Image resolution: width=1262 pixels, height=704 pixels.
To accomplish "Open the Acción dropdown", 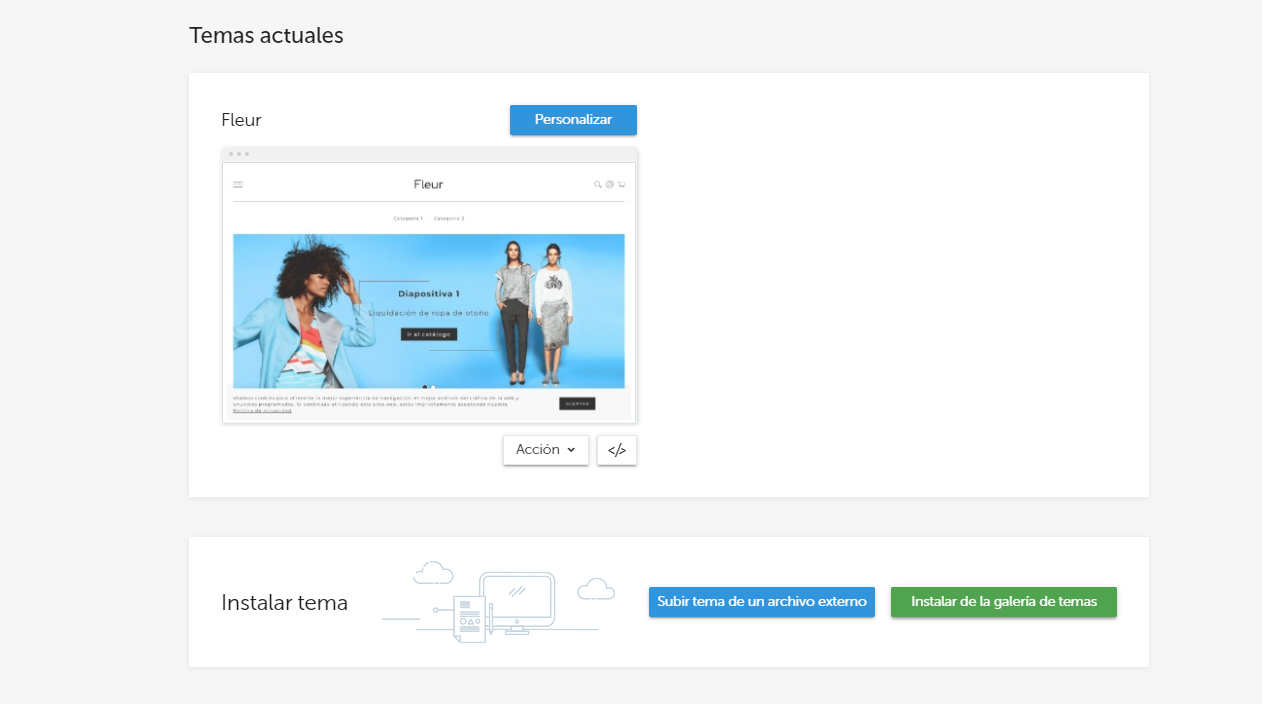I will (546, 450).
